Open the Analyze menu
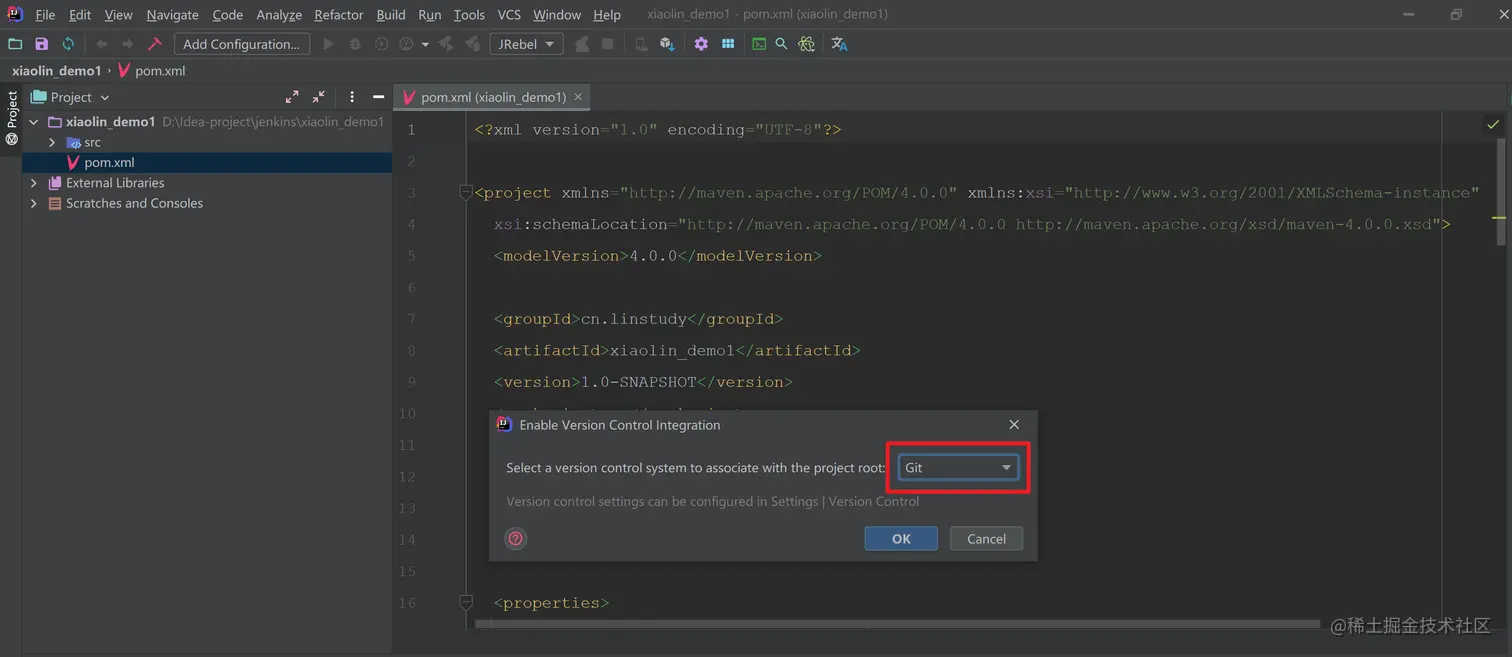Image resolution: width=1512 pixels, height=657 pixels. click(279, 14)
